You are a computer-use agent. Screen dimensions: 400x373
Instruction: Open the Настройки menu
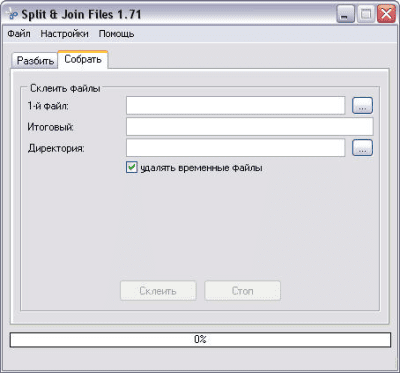pos(65,34)
